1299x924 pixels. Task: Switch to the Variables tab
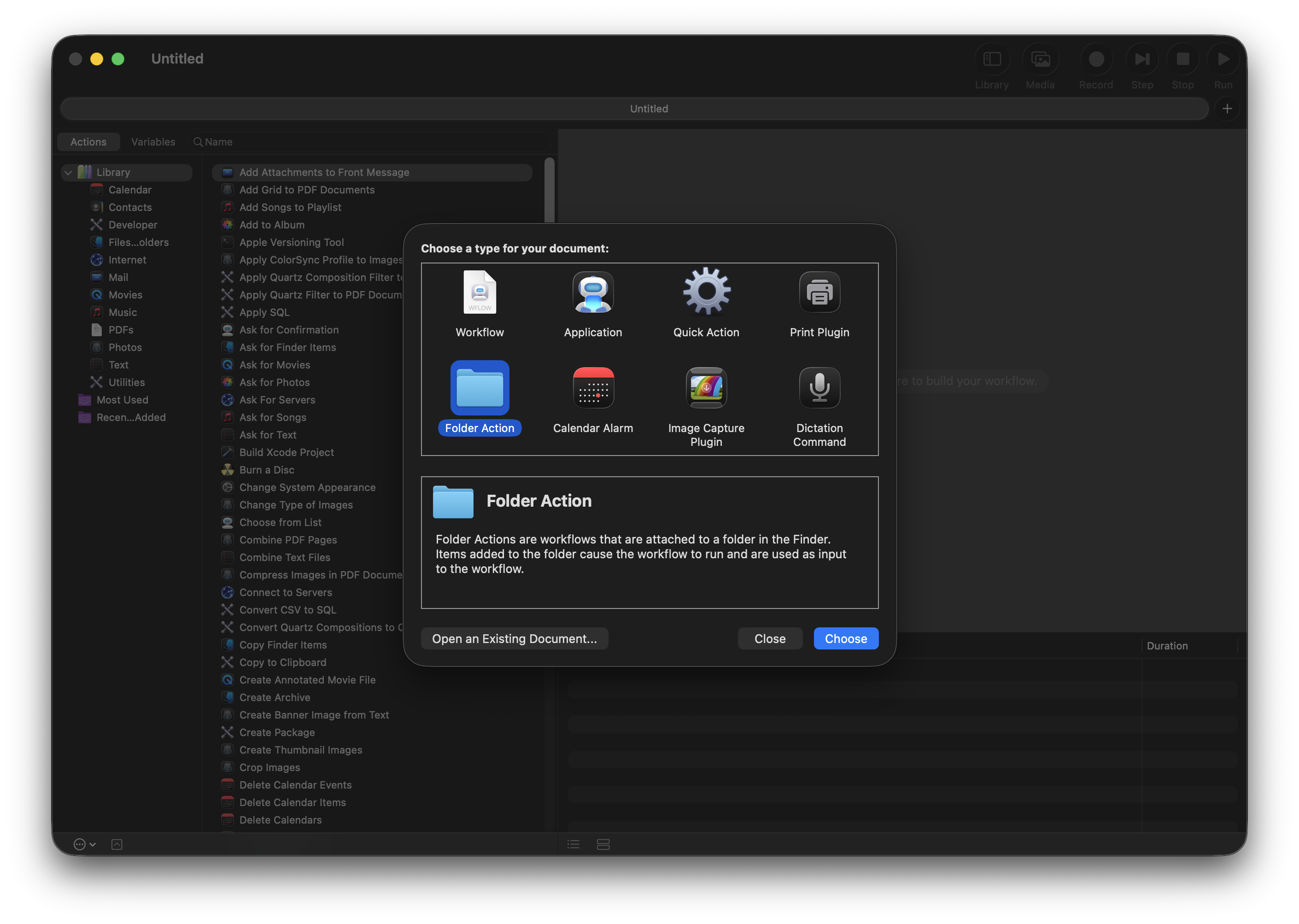click(x=152, y=142)
